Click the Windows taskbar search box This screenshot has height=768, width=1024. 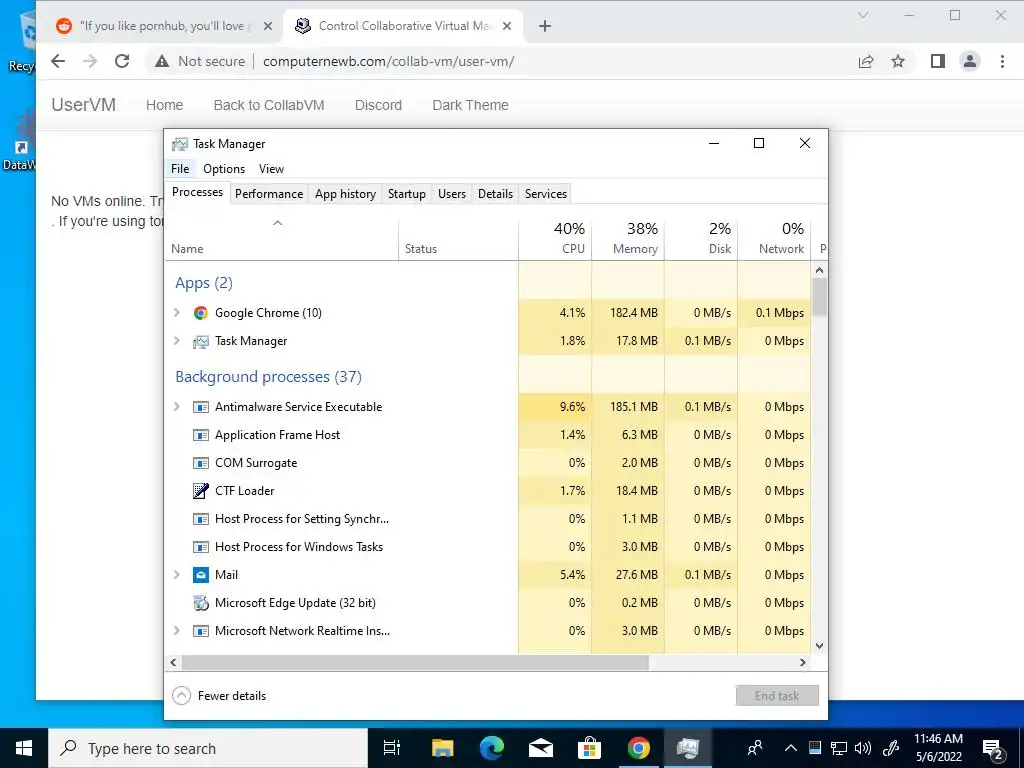tap(208, 748)
